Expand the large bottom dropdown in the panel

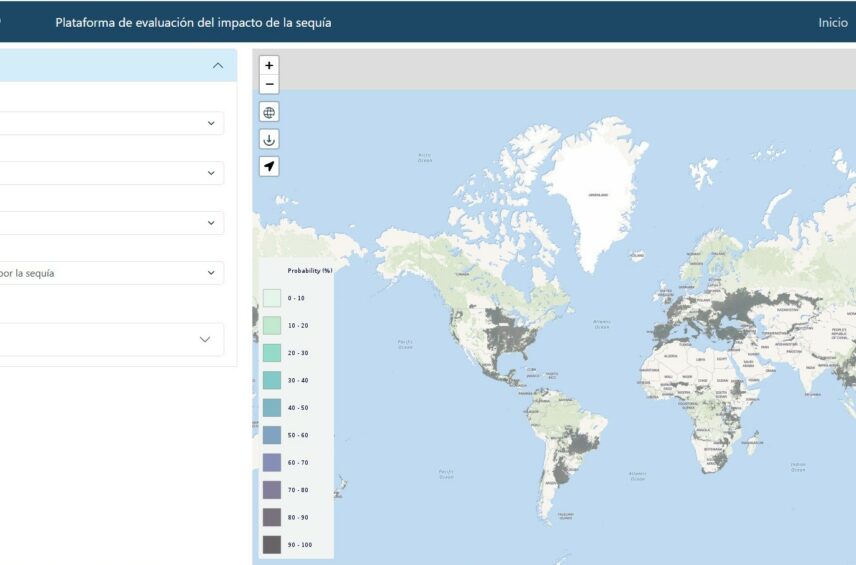pos(112,339)
